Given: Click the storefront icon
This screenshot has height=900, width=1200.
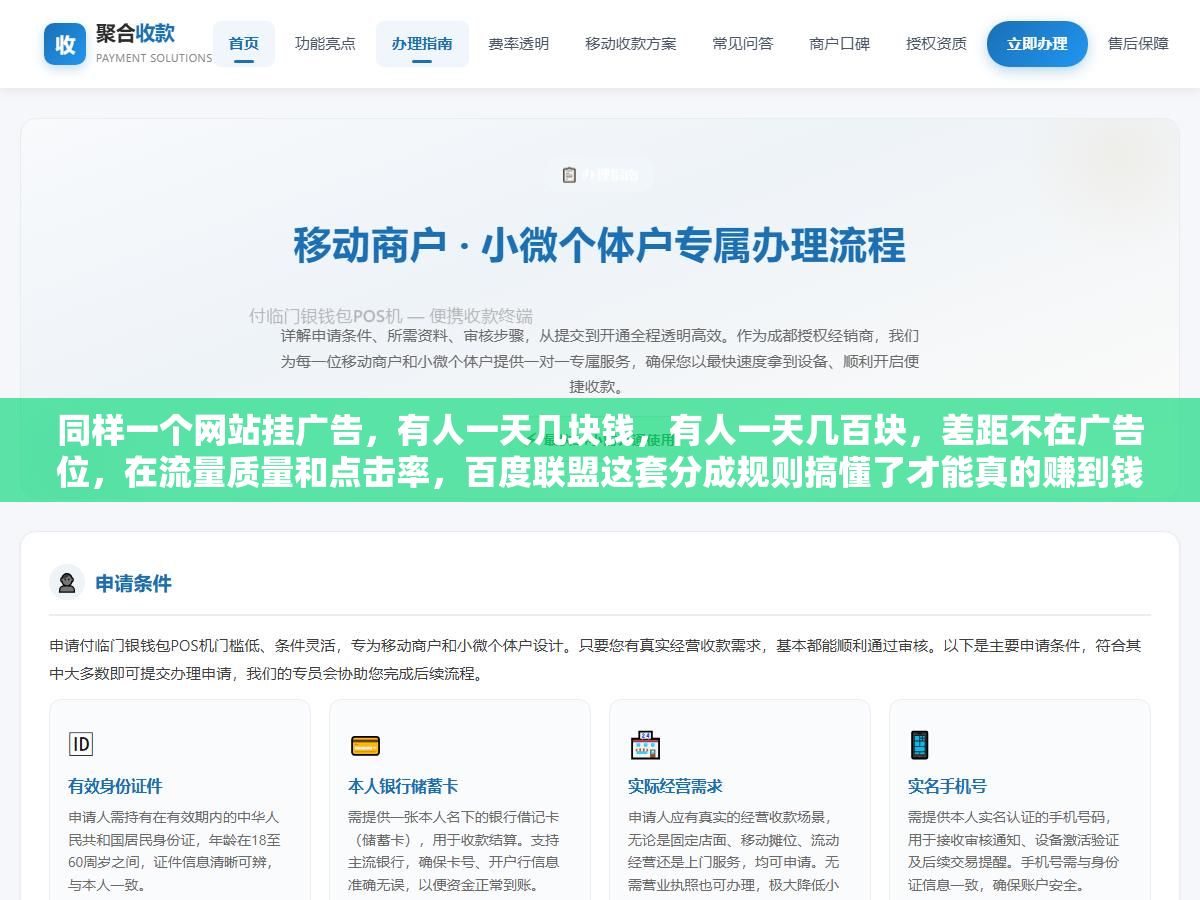Looking at the screenshot, I should [x=645, y=745].
